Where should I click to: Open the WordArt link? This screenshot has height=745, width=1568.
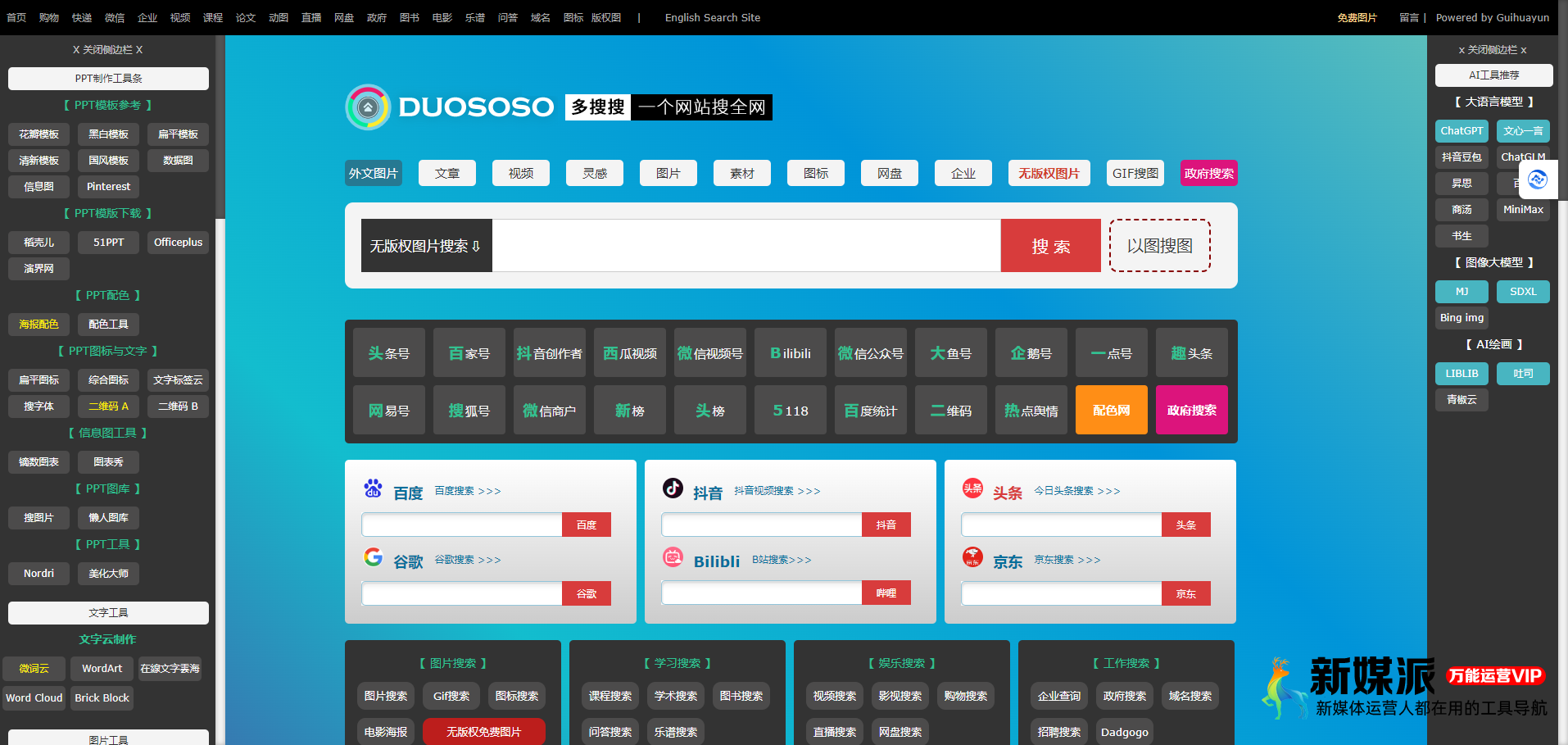click(102, 668)
